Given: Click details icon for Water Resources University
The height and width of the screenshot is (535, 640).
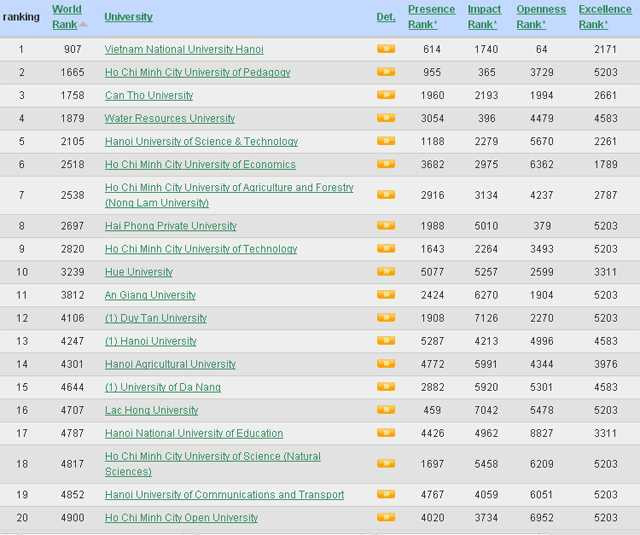Looking at the screenshot, I should click(x=385, y=118).
